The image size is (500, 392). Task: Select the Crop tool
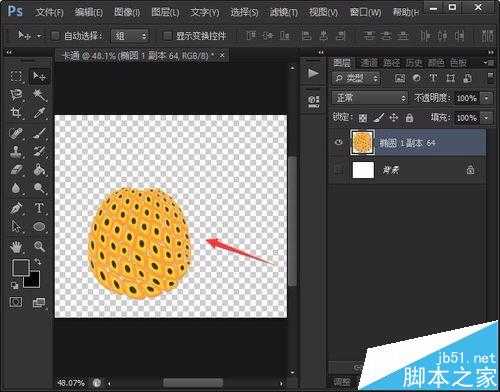pos(16,113)
